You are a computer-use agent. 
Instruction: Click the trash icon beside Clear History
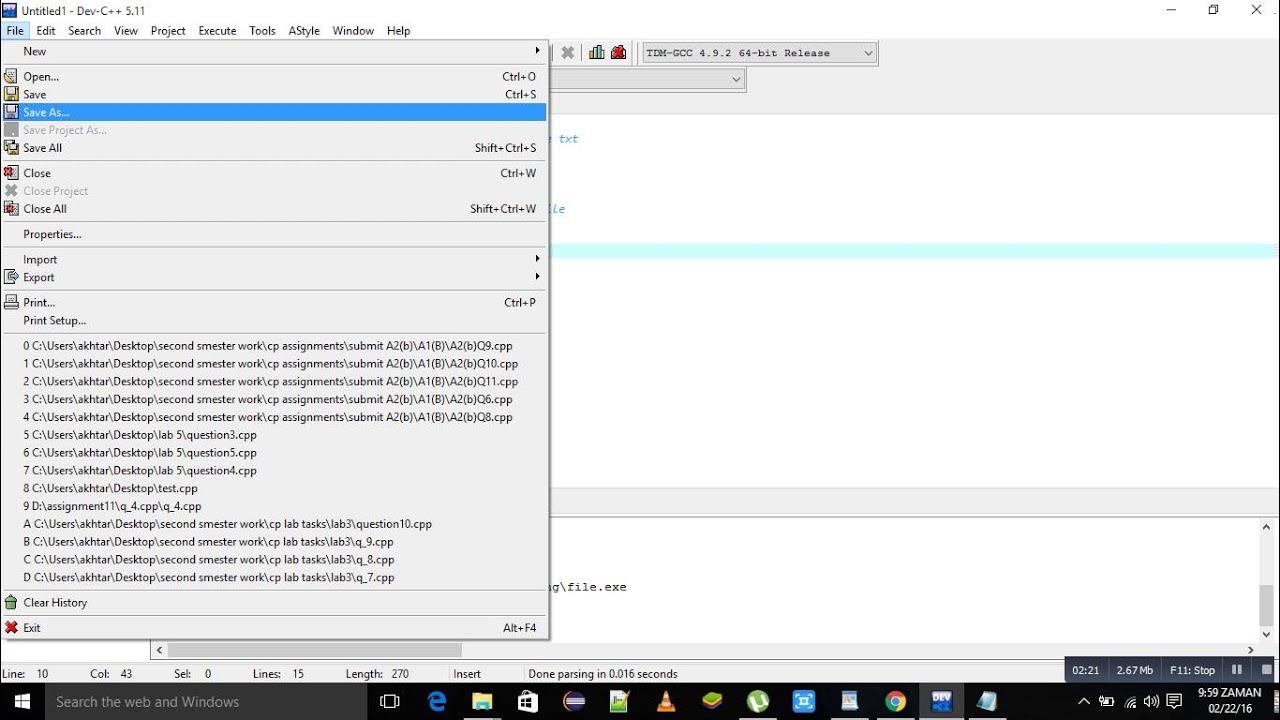coord(11,602)
